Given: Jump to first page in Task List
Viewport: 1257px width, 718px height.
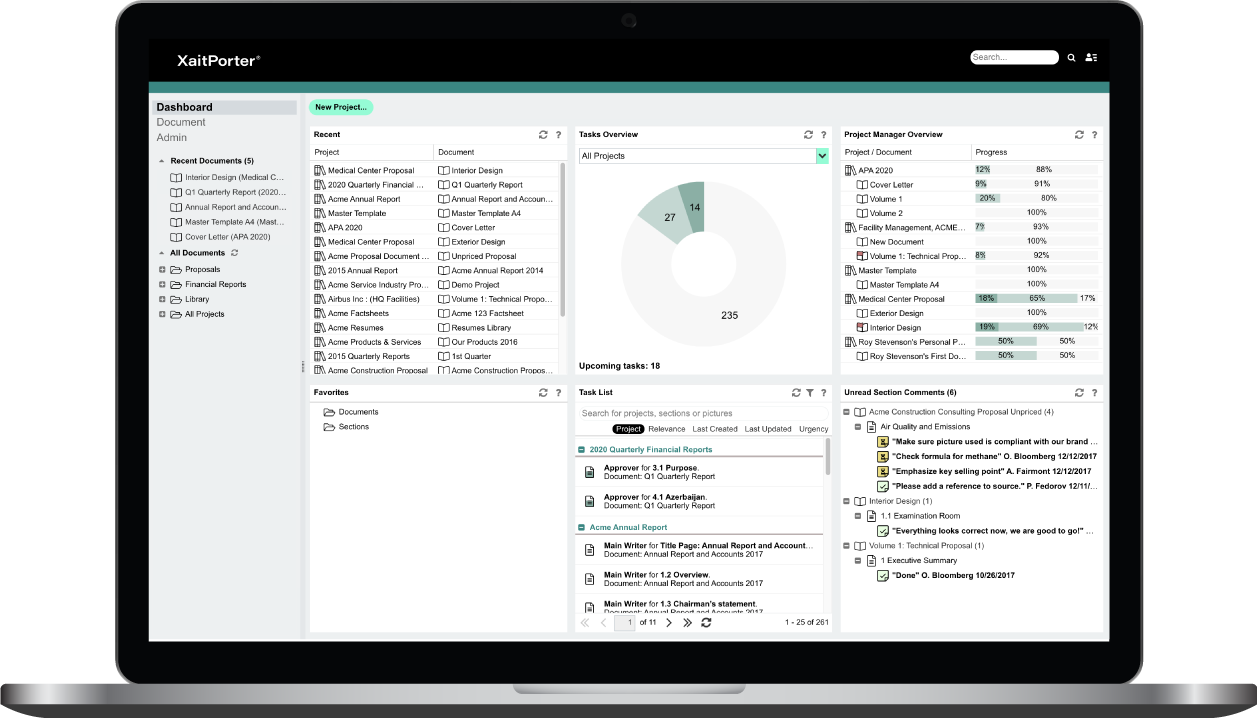Looking at the screenshot, I should (x=585, y=622).
